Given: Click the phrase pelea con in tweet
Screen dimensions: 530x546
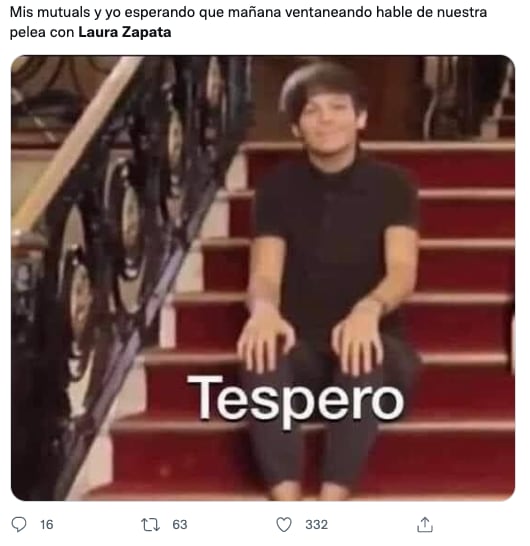Looking at the screenshot, I should [42, 32].
